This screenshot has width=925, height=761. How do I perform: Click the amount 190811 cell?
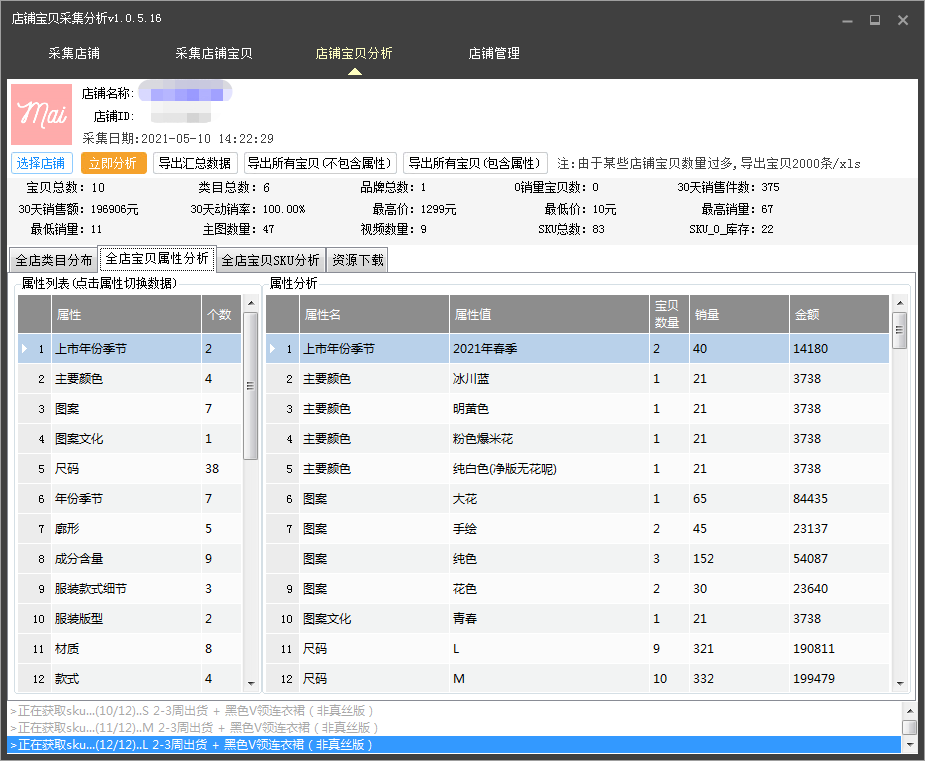coord(839,649)
